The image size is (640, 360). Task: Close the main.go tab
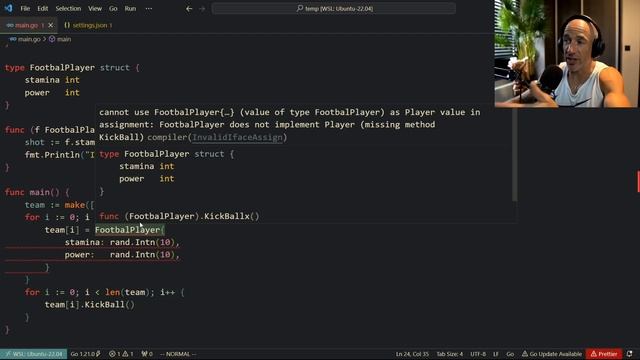(51, 25)
